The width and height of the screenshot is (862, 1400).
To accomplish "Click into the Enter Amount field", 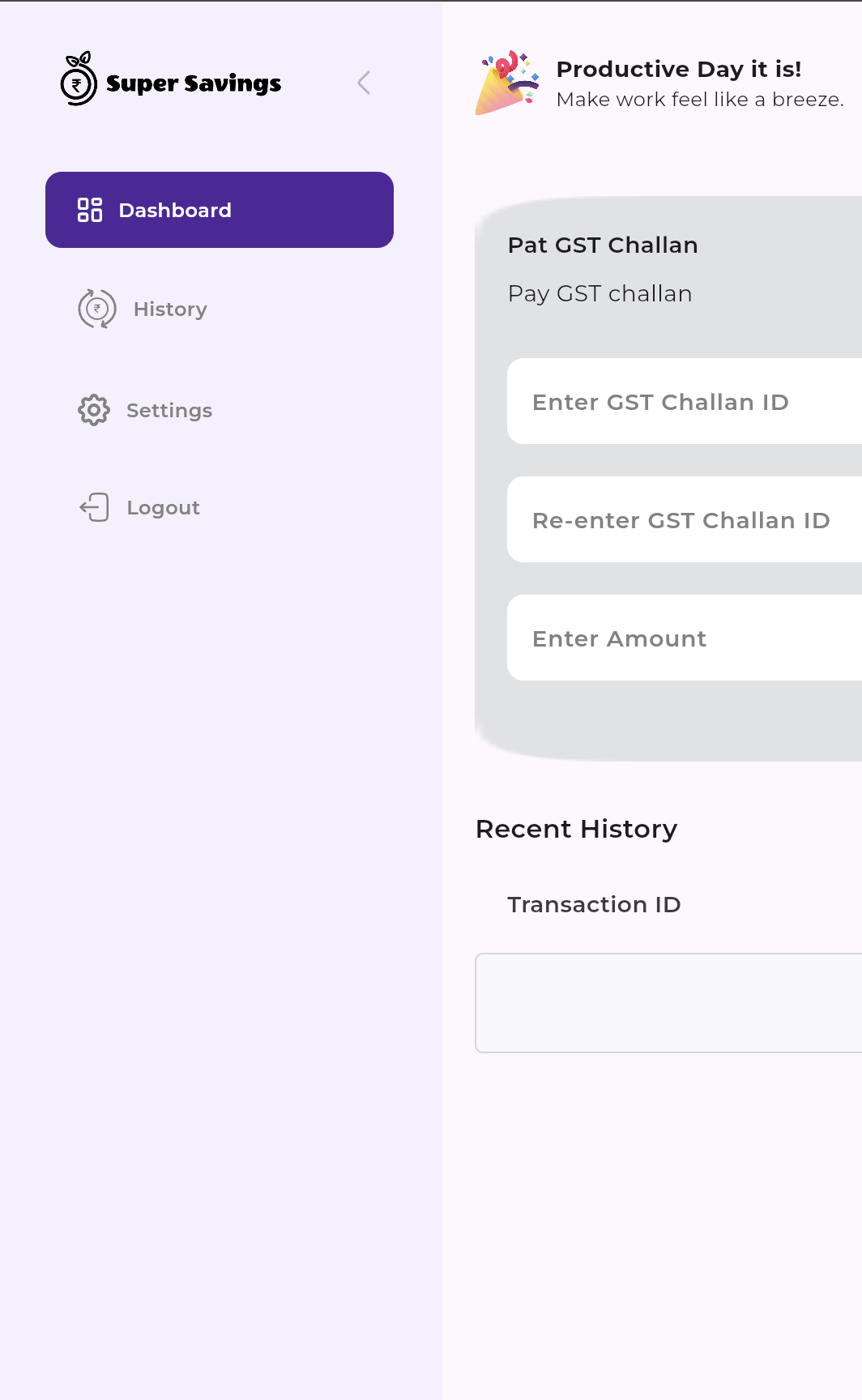I will (685, 638).
